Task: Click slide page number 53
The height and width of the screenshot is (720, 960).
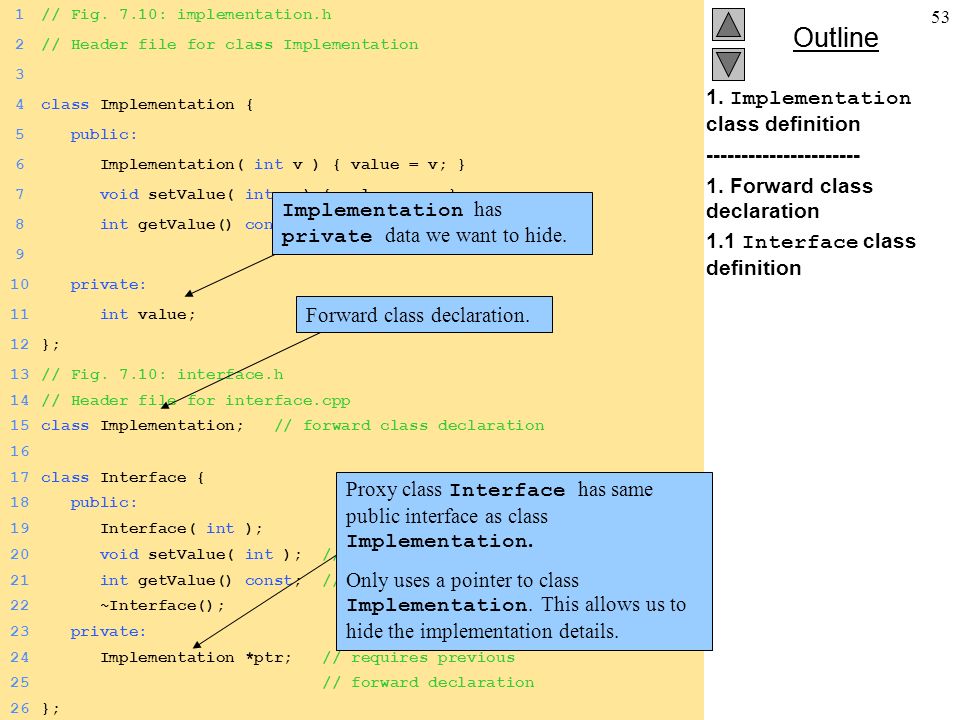Action: 940,17
